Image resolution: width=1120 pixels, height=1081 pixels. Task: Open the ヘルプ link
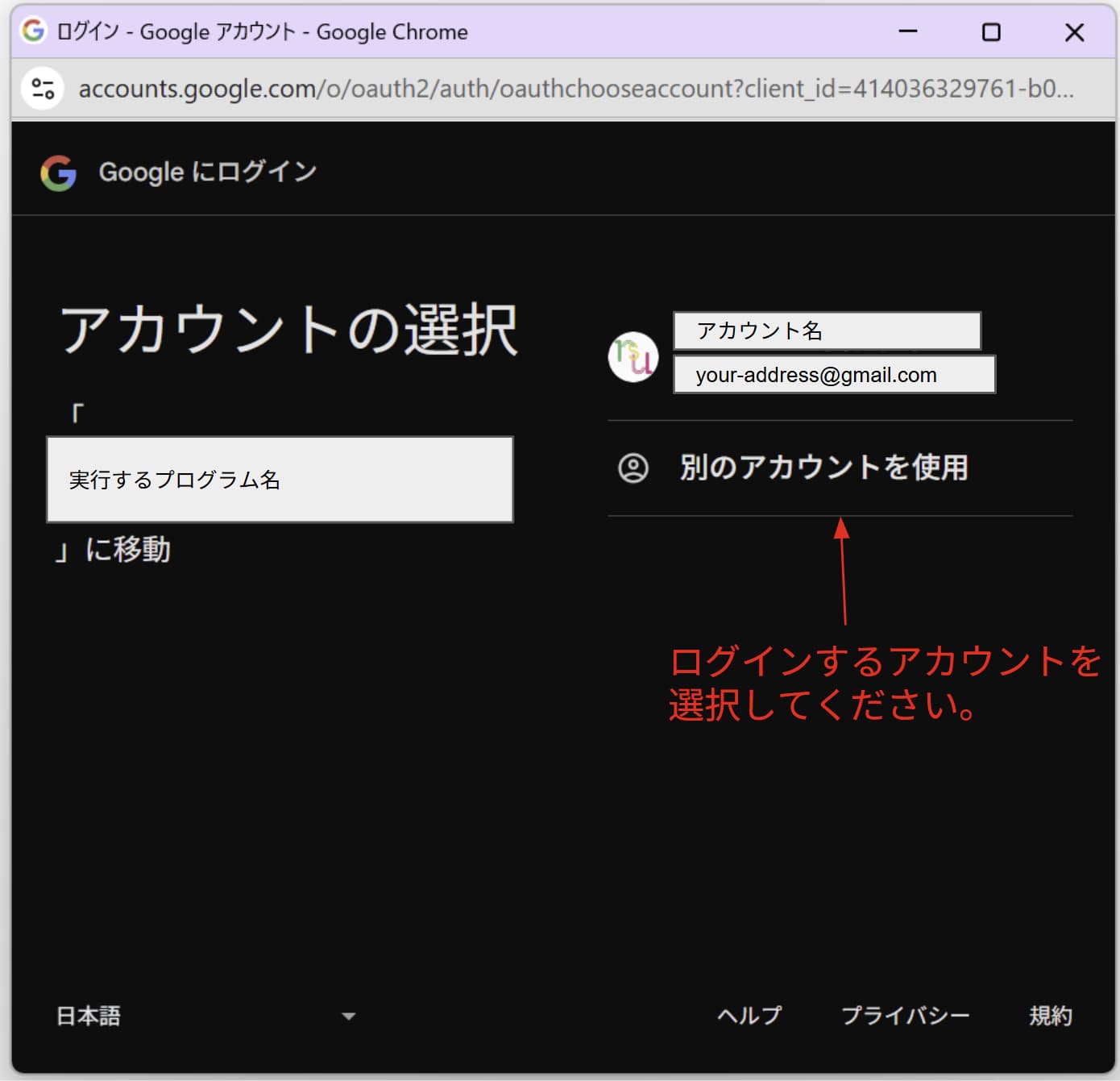tap(749, 1015)
